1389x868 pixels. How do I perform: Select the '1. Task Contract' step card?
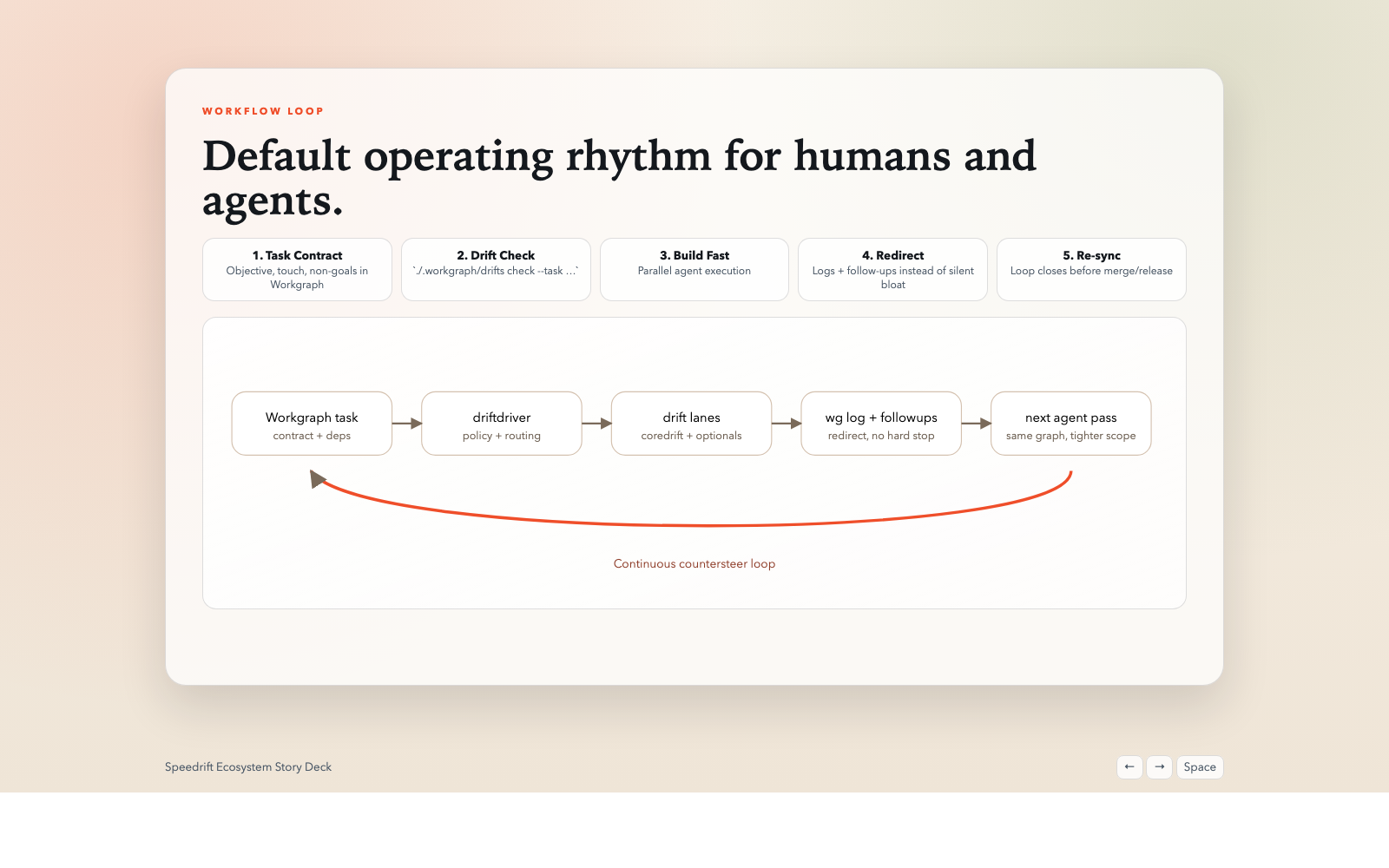(297, 270)
